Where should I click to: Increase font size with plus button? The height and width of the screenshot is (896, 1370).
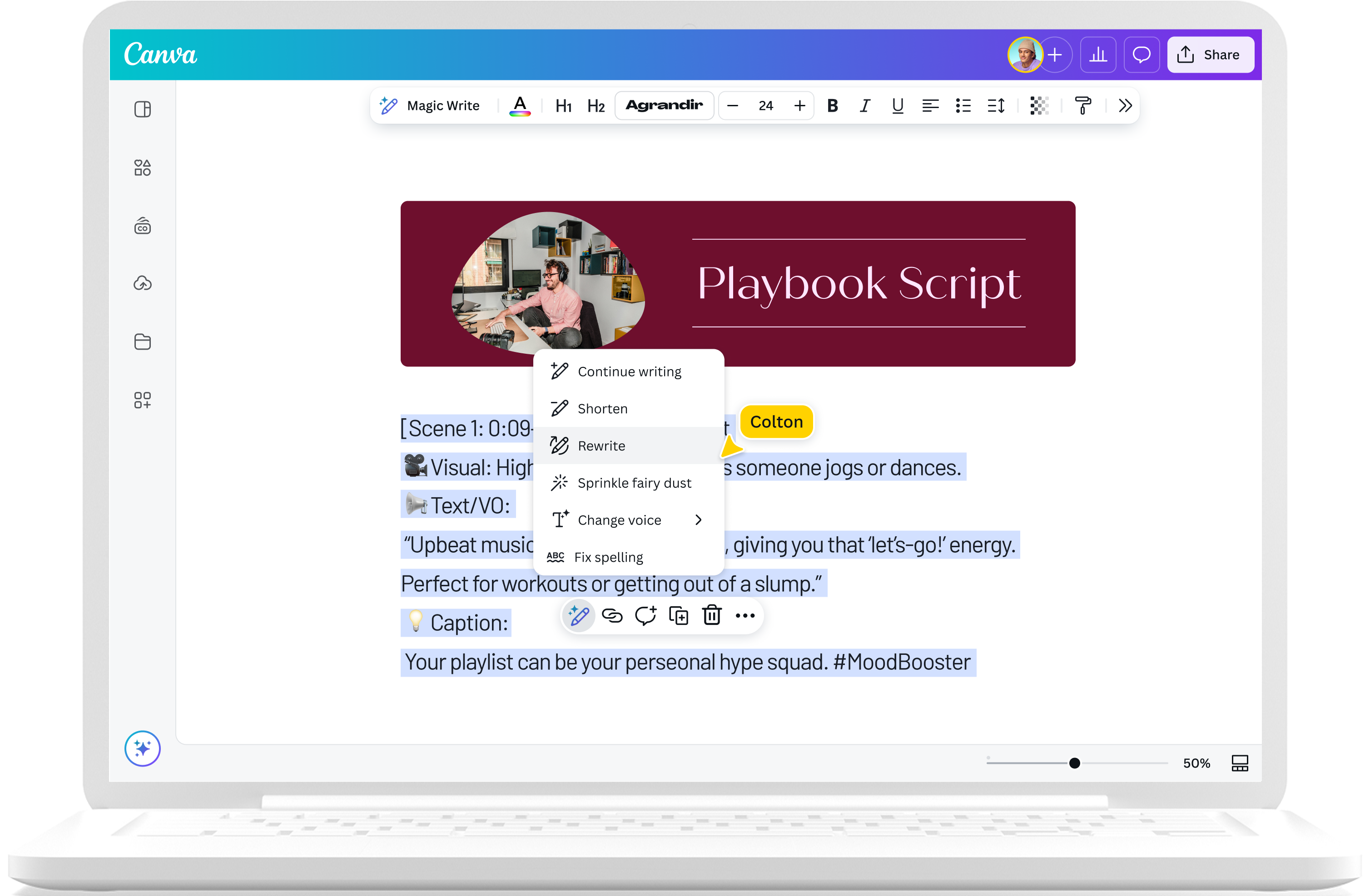pos(799,106)
